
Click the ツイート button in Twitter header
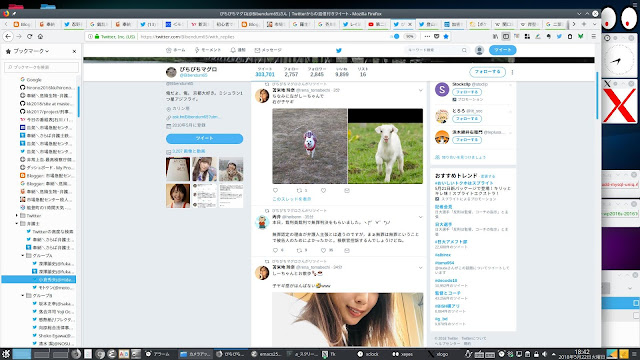[x=502, y=50]
